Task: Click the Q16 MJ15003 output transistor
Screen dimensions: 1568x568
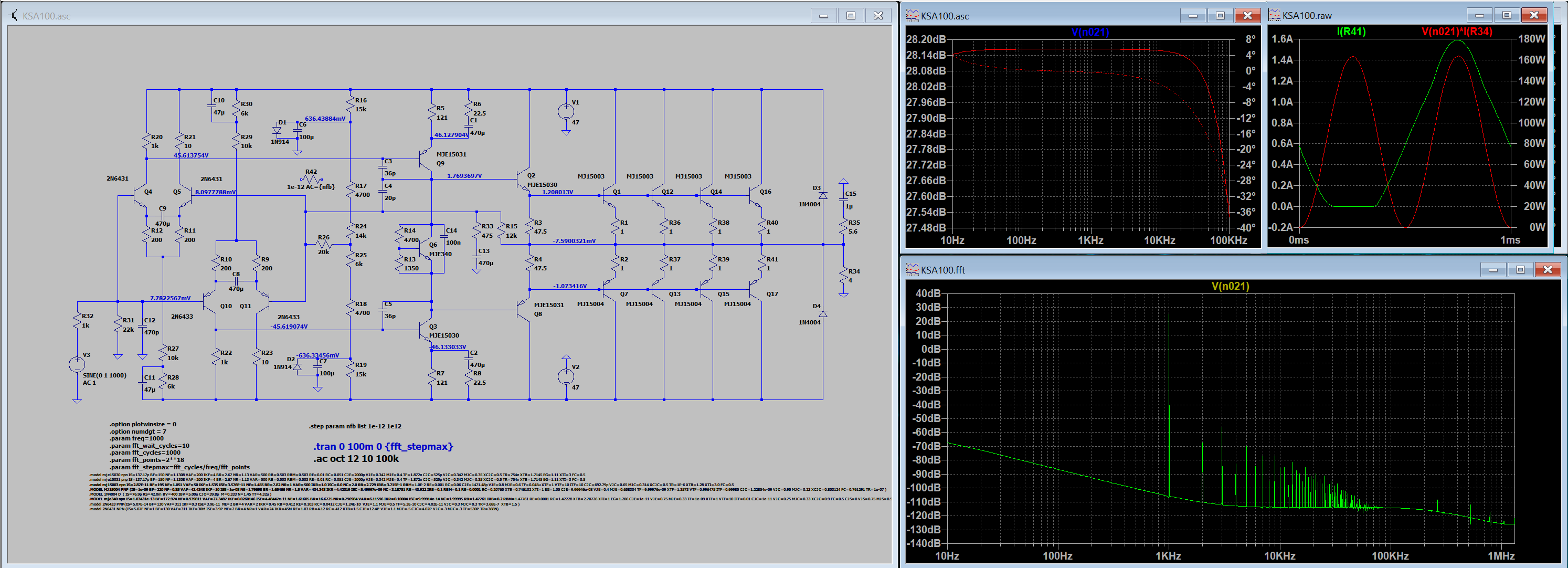Action: tap(755, 195)
